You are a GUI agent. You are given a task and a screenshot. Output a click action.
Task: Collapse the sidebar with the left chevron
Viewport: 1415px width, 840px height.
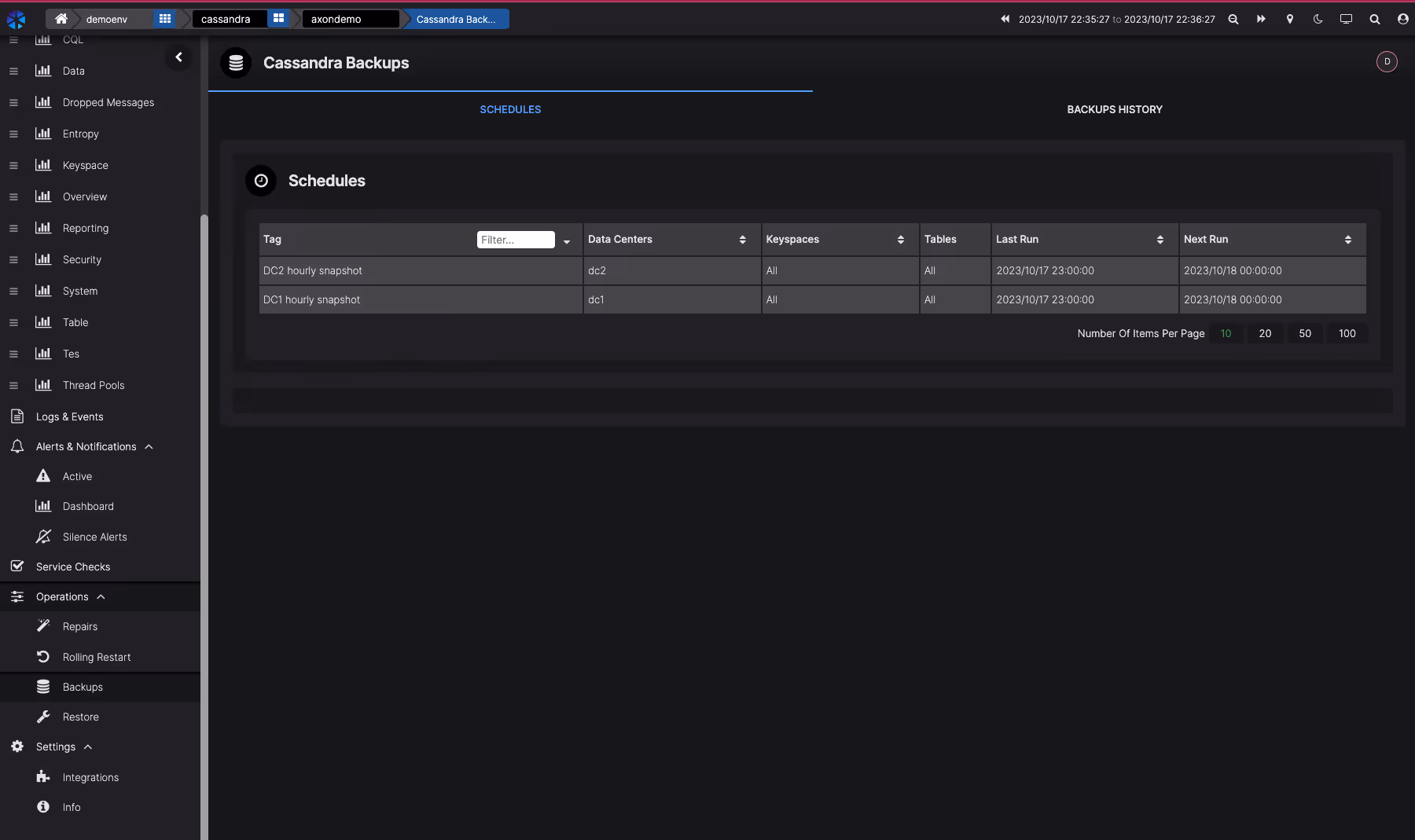coord(178,57)
